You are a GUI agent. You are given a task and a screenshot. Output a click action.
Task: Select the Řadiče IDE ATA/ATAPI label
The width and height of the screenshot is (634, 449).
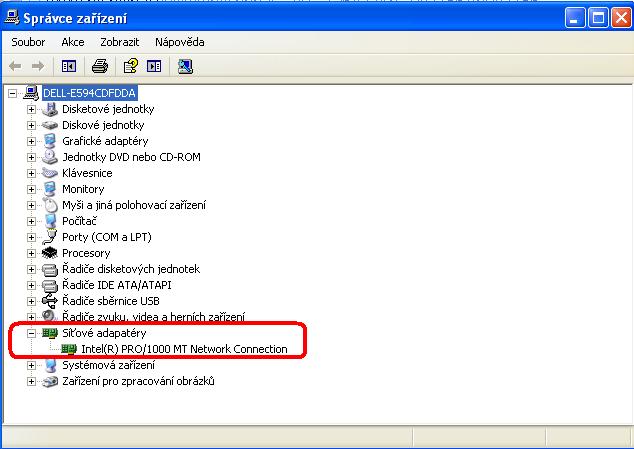116,285
